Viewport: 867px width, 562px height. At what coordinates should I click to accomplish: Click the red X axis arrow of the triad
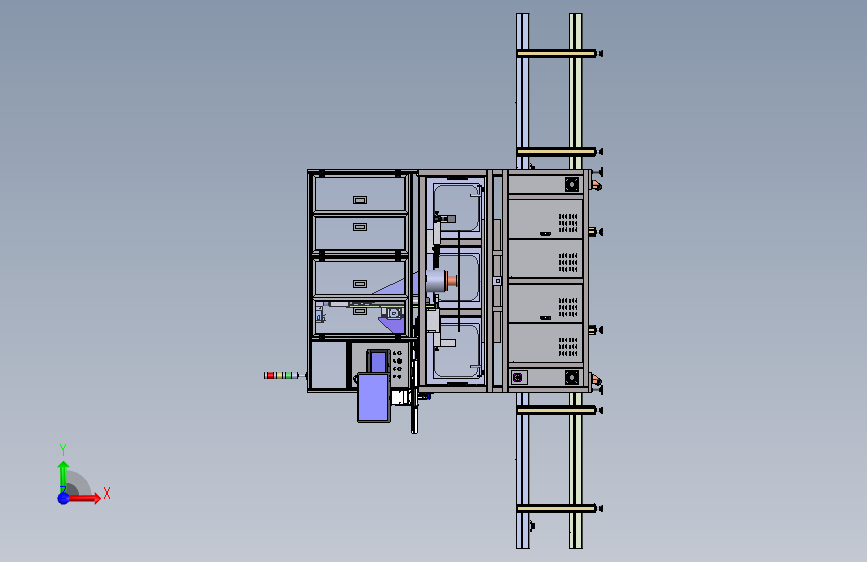[84, 498]
